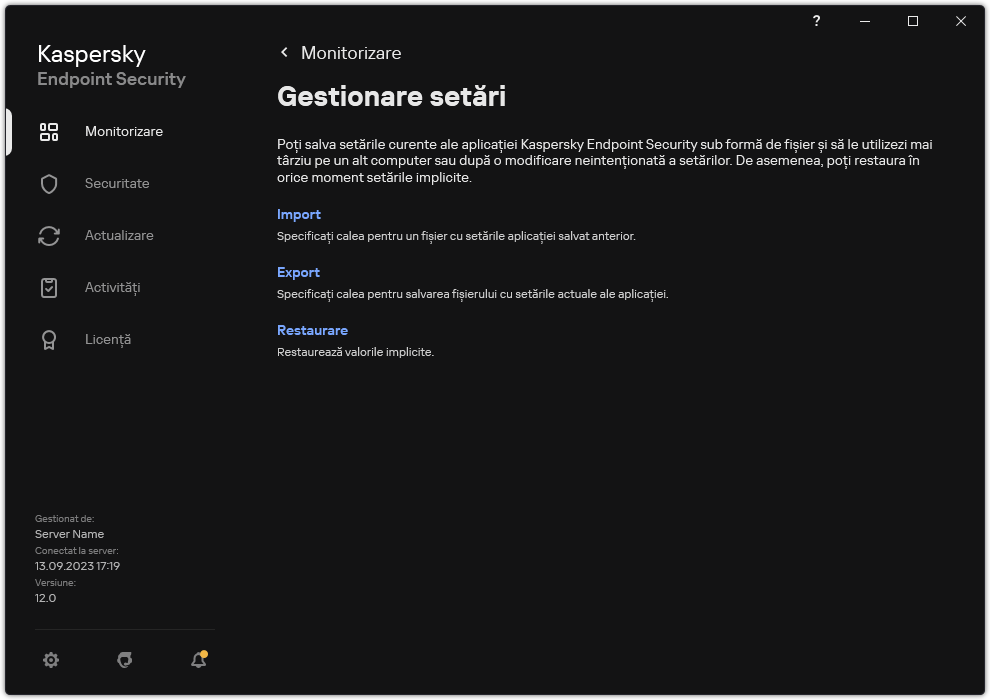
Task: Open the notifications bell icon
Action: (x=197, y=660)
